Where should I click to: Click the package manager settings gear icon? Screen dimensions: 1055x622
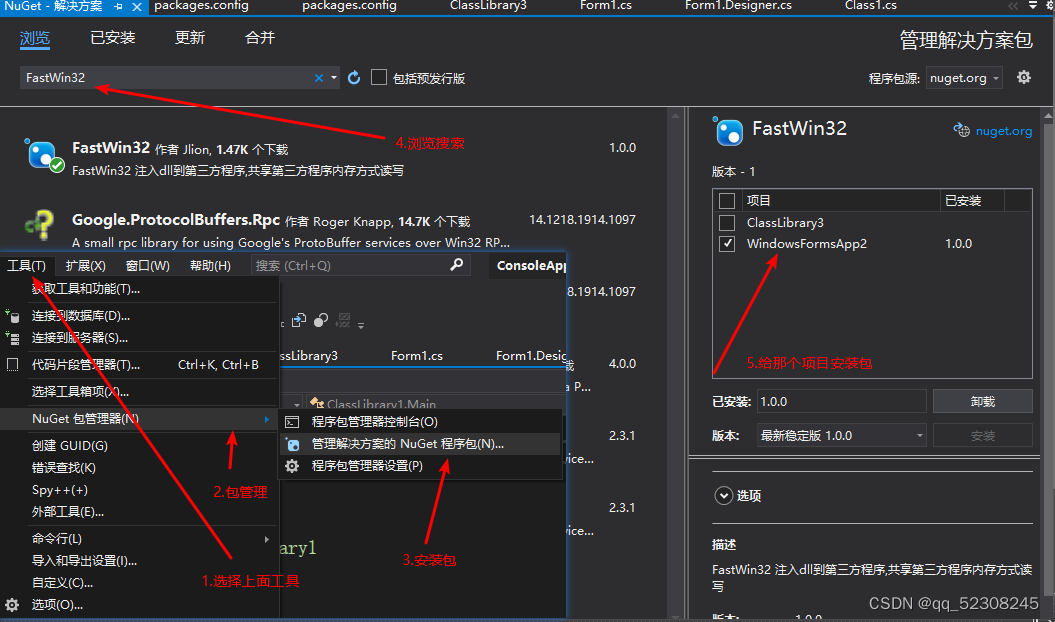(x=292, y=465)
